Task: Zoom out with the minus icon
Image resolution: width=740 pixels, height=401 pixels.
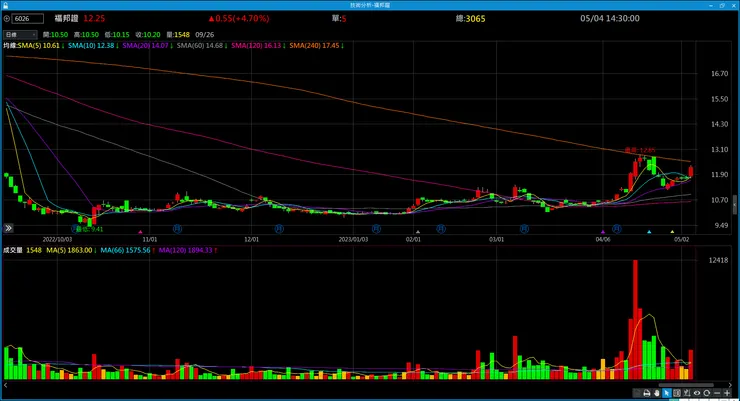Action: (x=717, y=393)
